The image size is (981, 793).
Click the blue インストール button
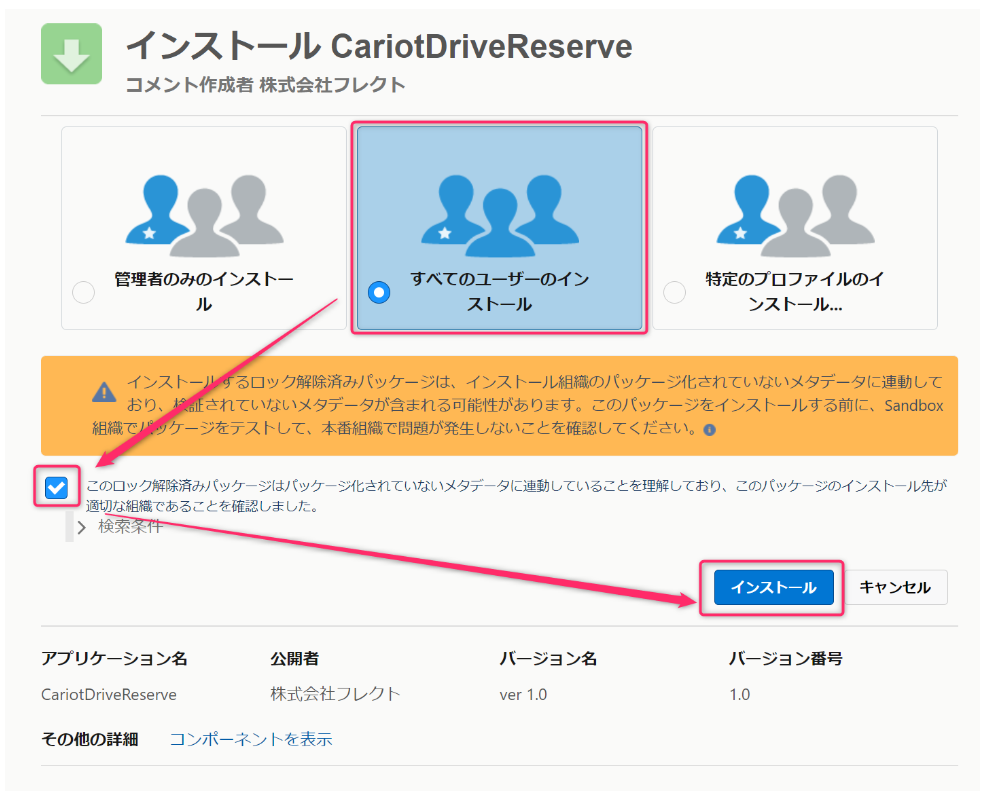(774, 587)
